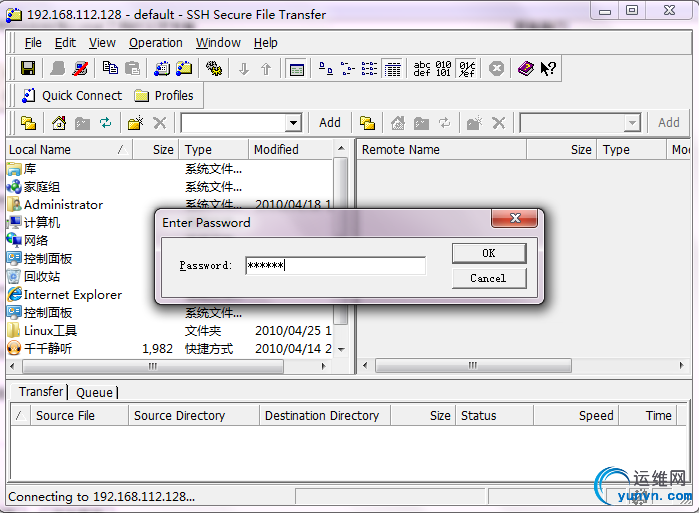Sort local list by Modified column

pos(290,150)
